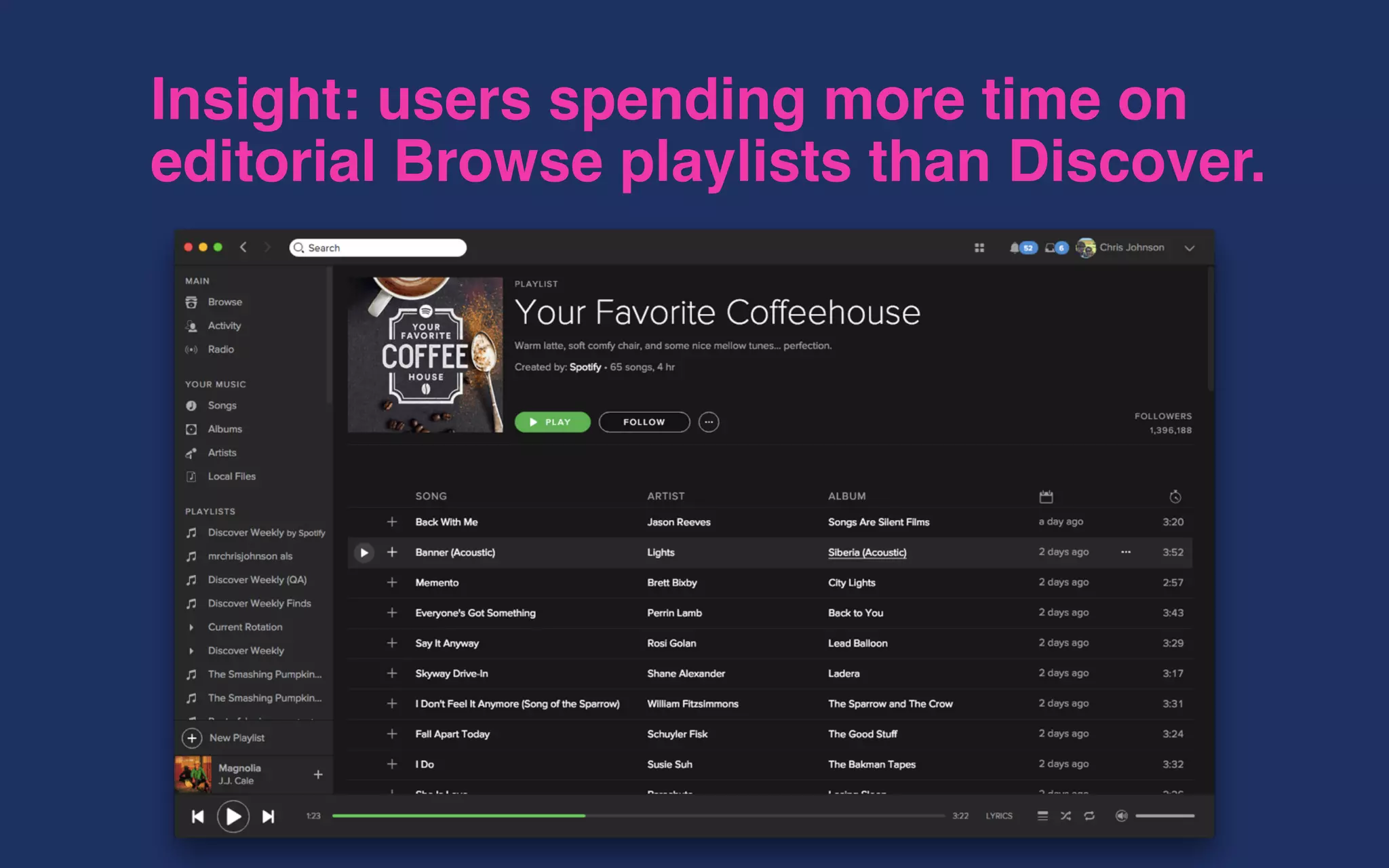Open notifications bell with 52 badge
Screen dimensions: 1389x868
click(x=1023, y=248)
